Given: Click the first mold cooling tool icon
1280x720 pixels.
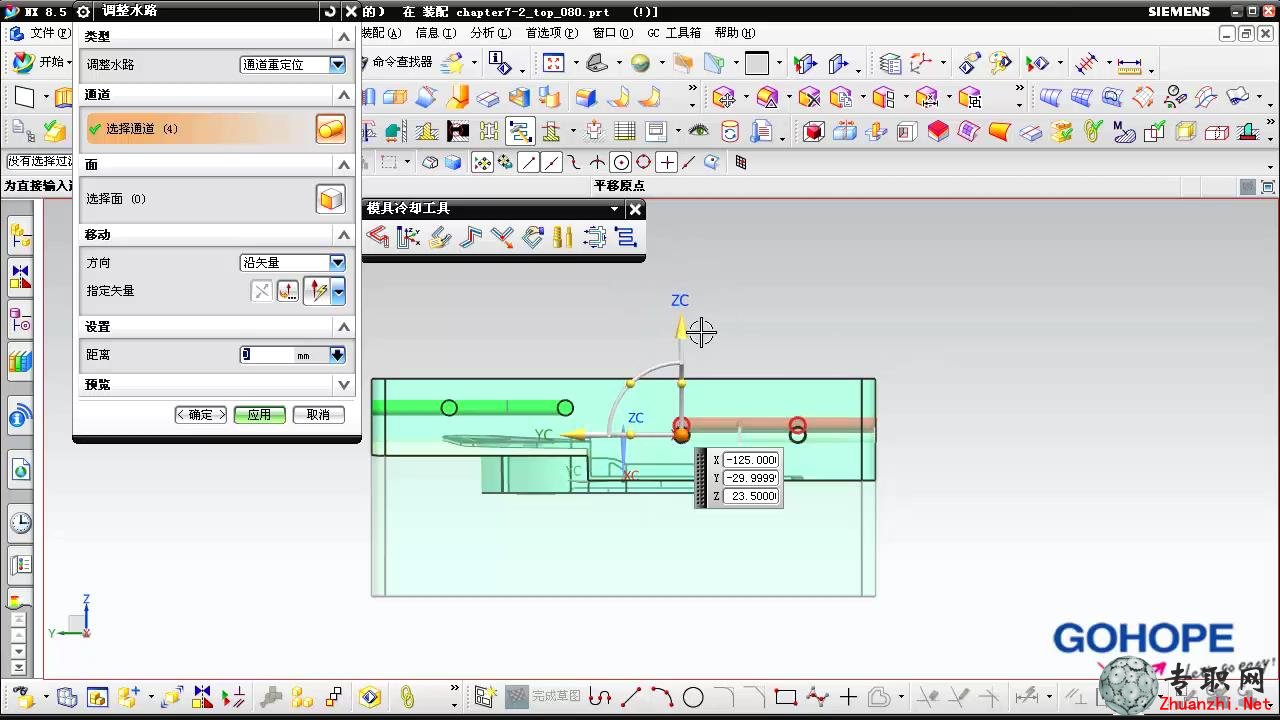Looking at the screenshot, I should point(378,237).
